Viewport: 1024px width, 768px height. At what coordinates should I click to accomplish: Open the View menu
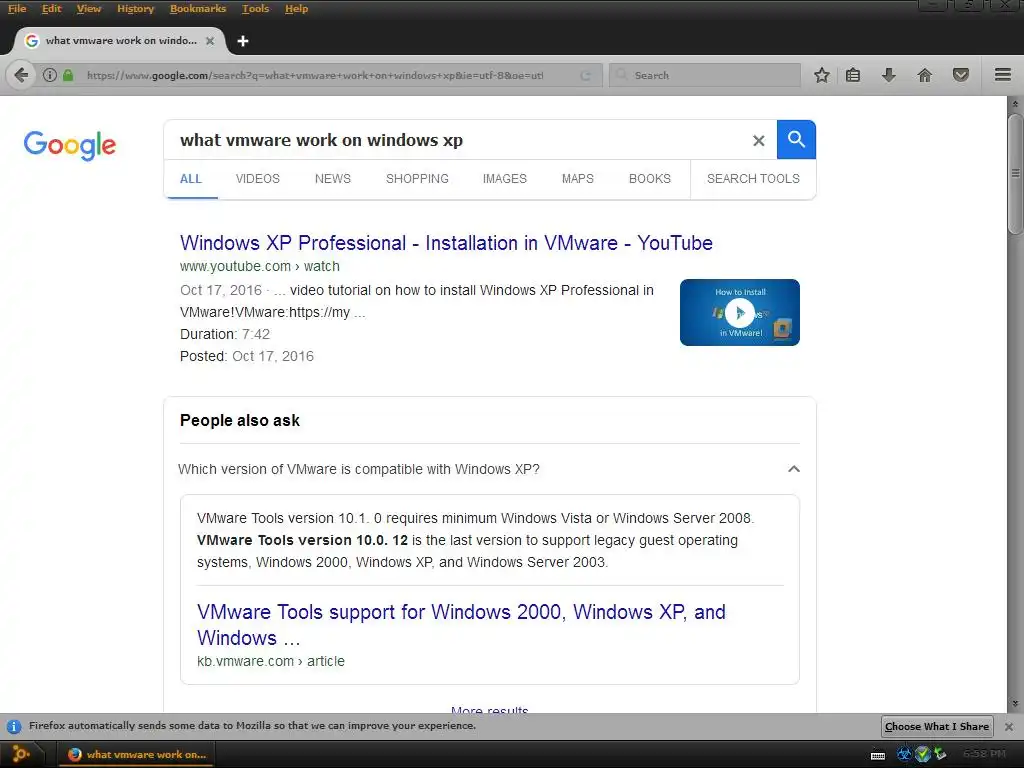[89, 8]
